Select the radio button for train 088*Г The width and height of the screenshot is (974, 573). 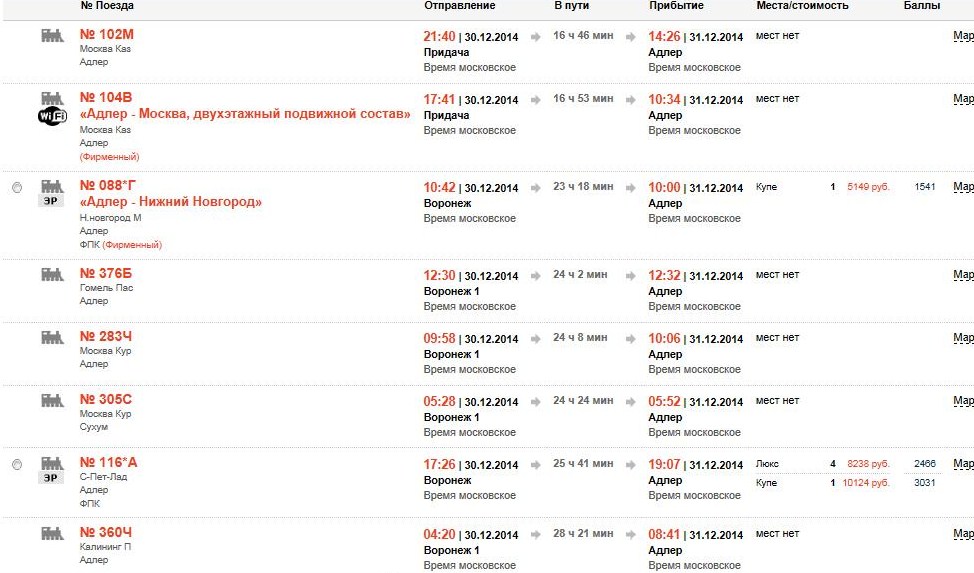(x=17, y=188)
